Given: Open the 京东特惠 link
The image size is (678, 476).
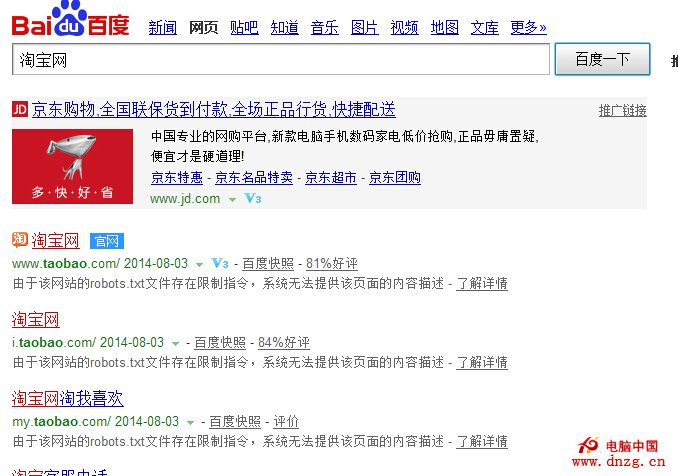Looking at the screenshot, I should coord(177,177).
